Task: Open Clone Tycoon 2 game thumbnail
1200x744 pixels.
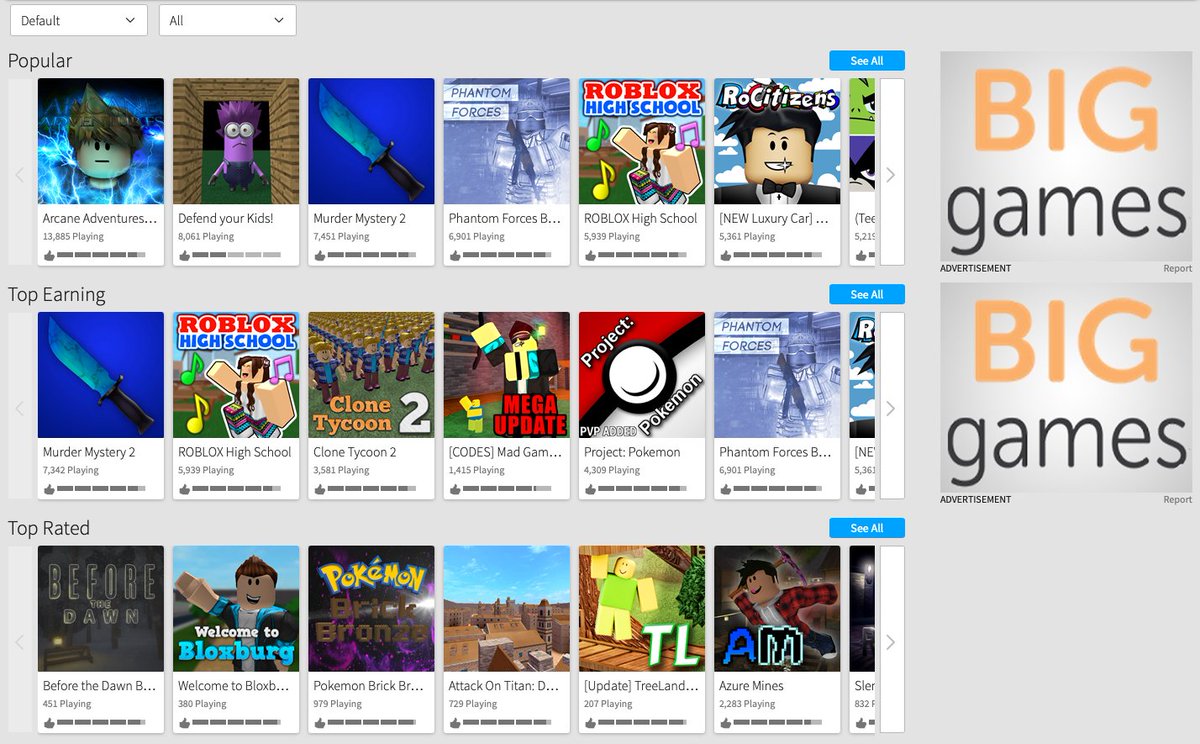Action: pyautogui.click(x=372, y=375)
